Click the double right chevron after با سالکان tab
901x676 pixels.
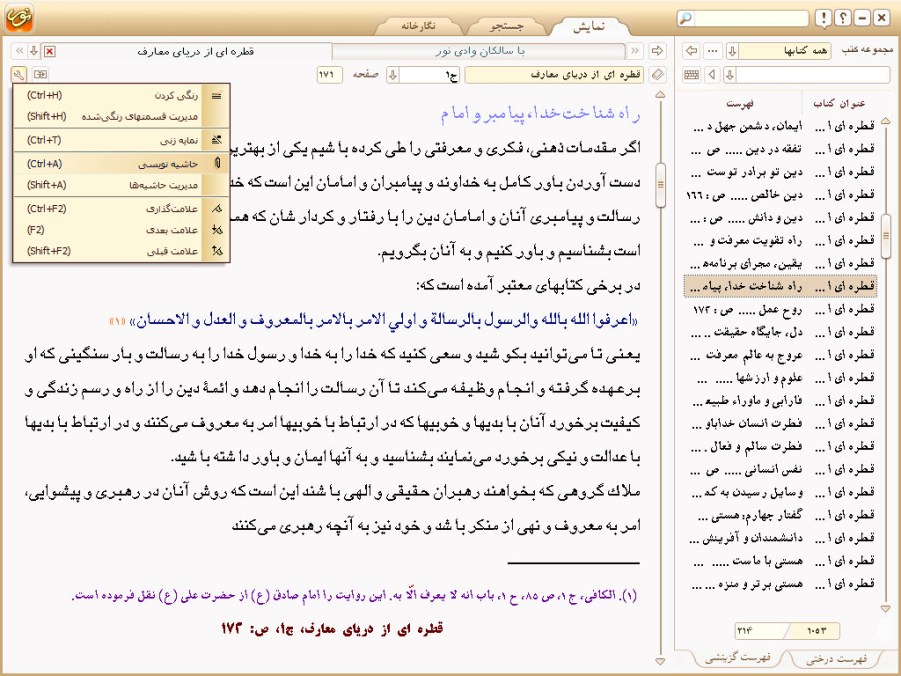coord(635,51)
